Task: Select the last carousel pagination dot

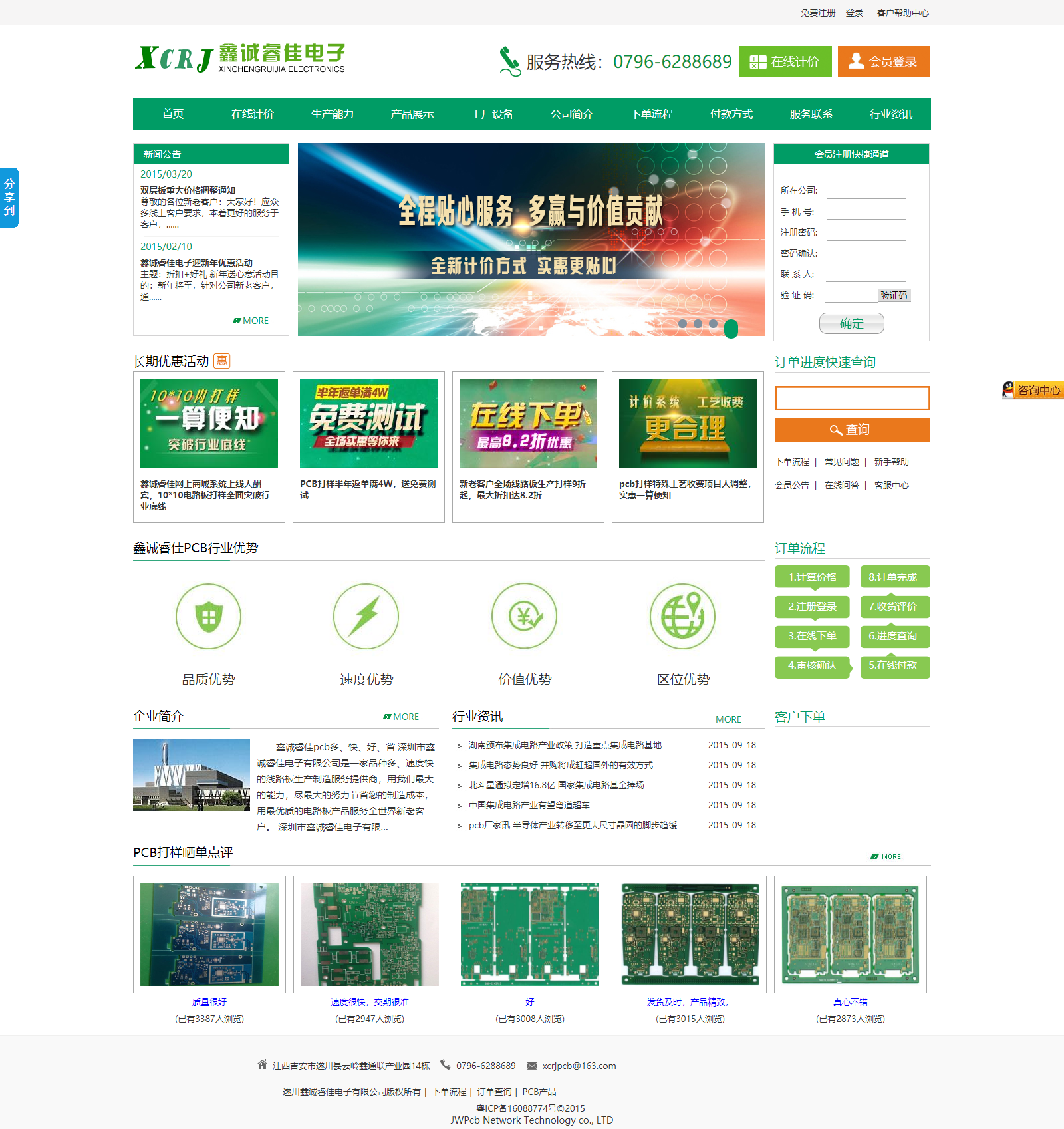Action: click(730, 326)
